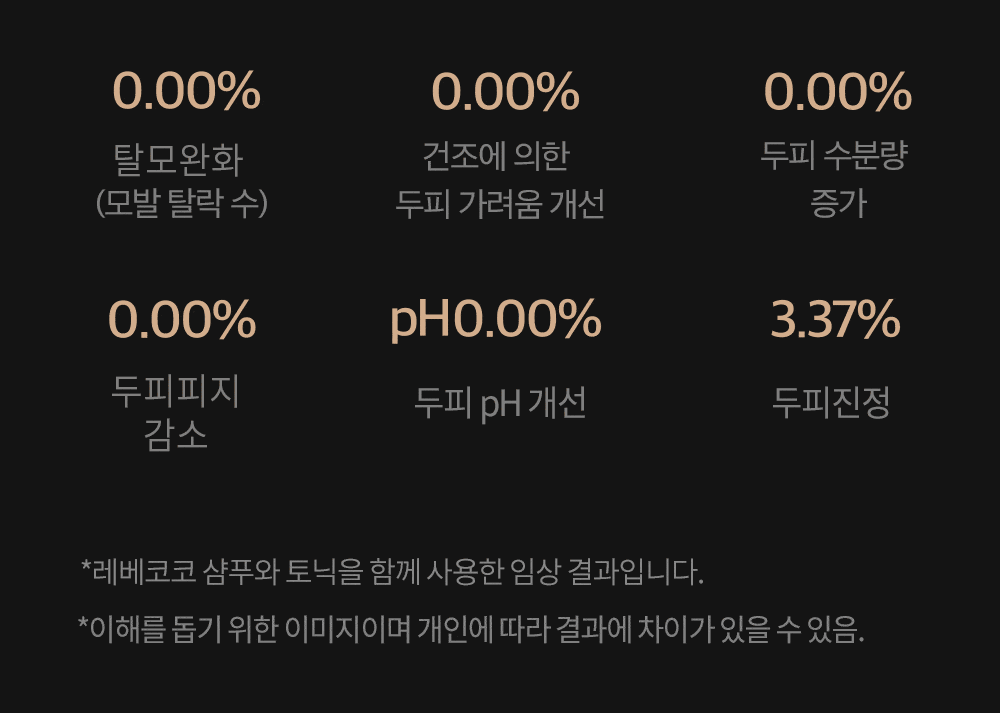Click the pH0.00% value
Screen dimensions: 1000x713
click(x=495, y=320)
